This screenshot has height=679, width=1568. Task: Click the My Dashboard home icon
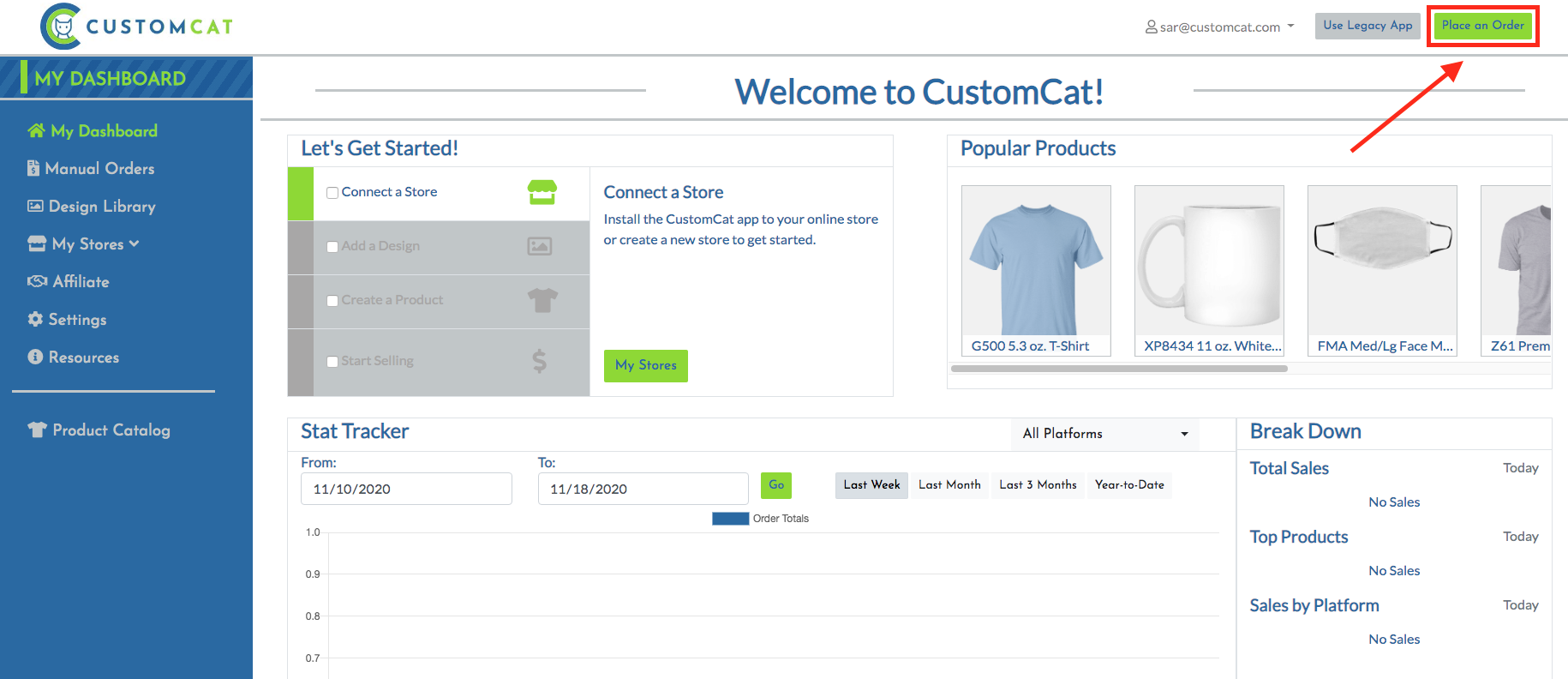(x=36, y=130)
